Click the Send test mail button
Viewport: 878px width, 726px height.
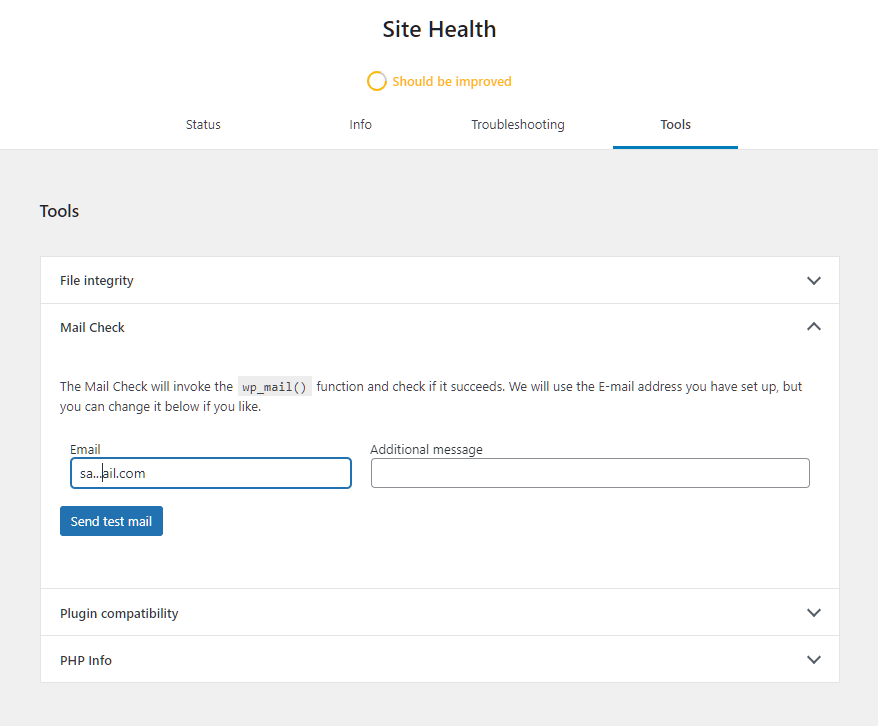click(111, 521)
